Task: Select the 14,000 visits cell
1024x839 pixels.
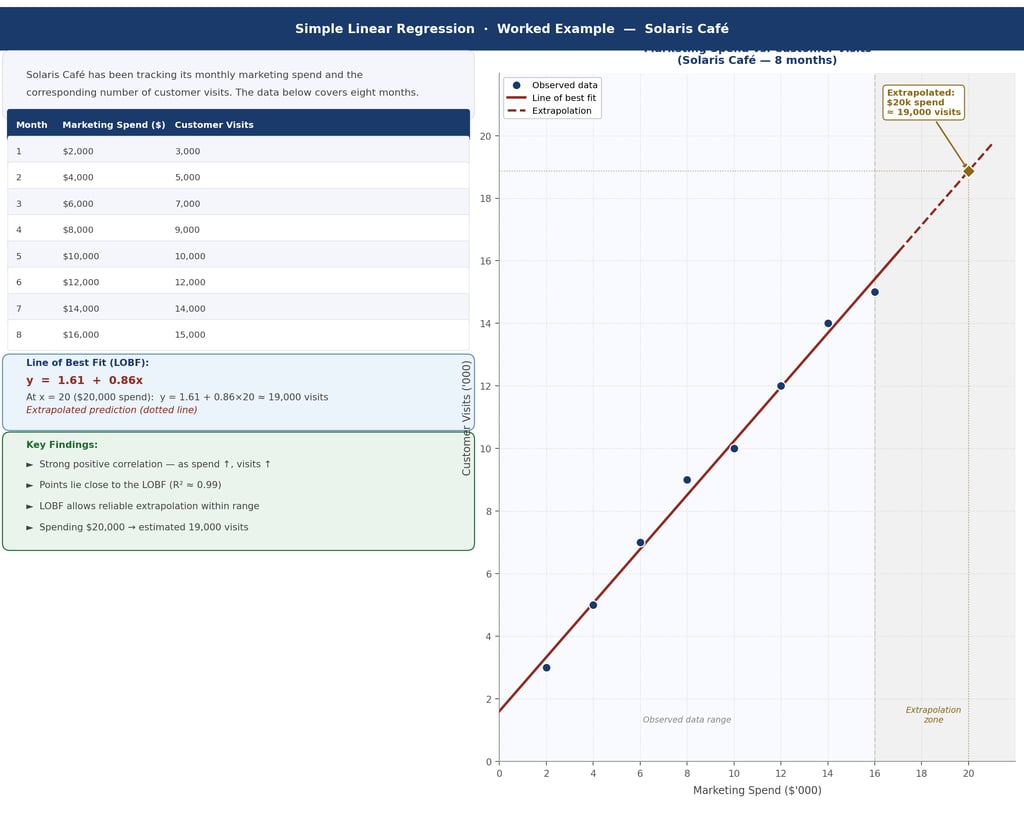Action: (190, 308)
